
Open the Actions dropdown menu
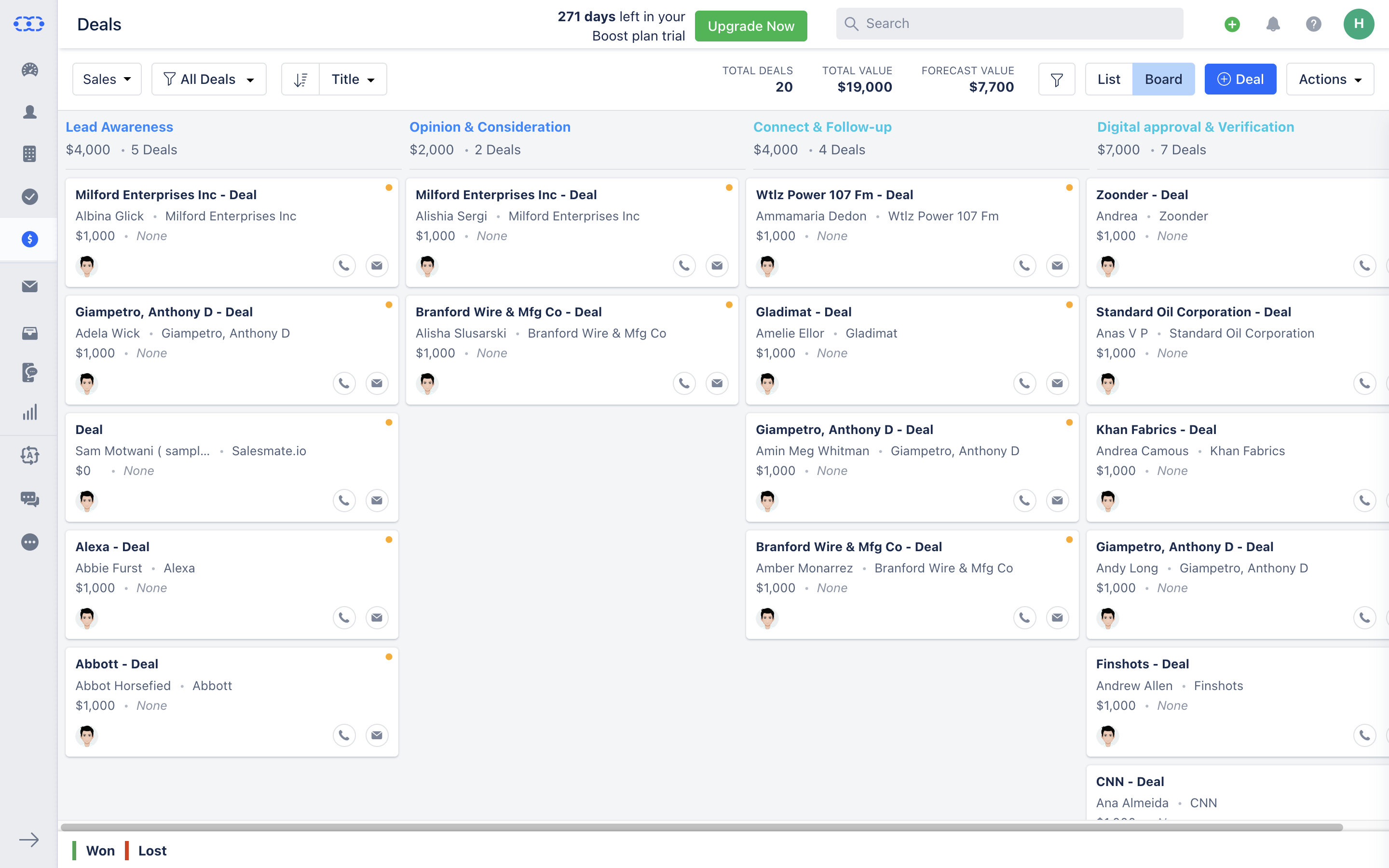click(1329, 79)
